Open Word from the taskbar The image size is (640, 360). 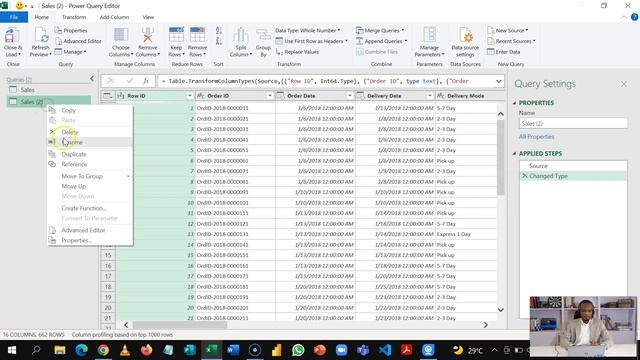233,350
